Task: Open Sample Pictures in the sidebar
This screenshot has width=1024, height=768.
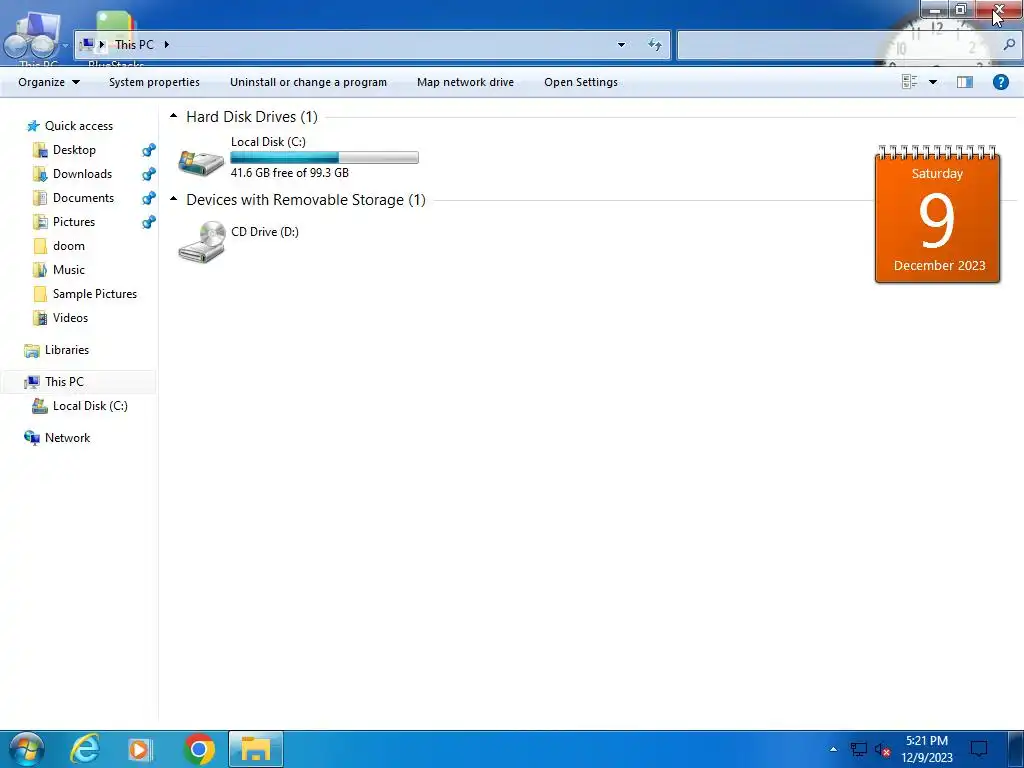Action: tap(95, 294)
